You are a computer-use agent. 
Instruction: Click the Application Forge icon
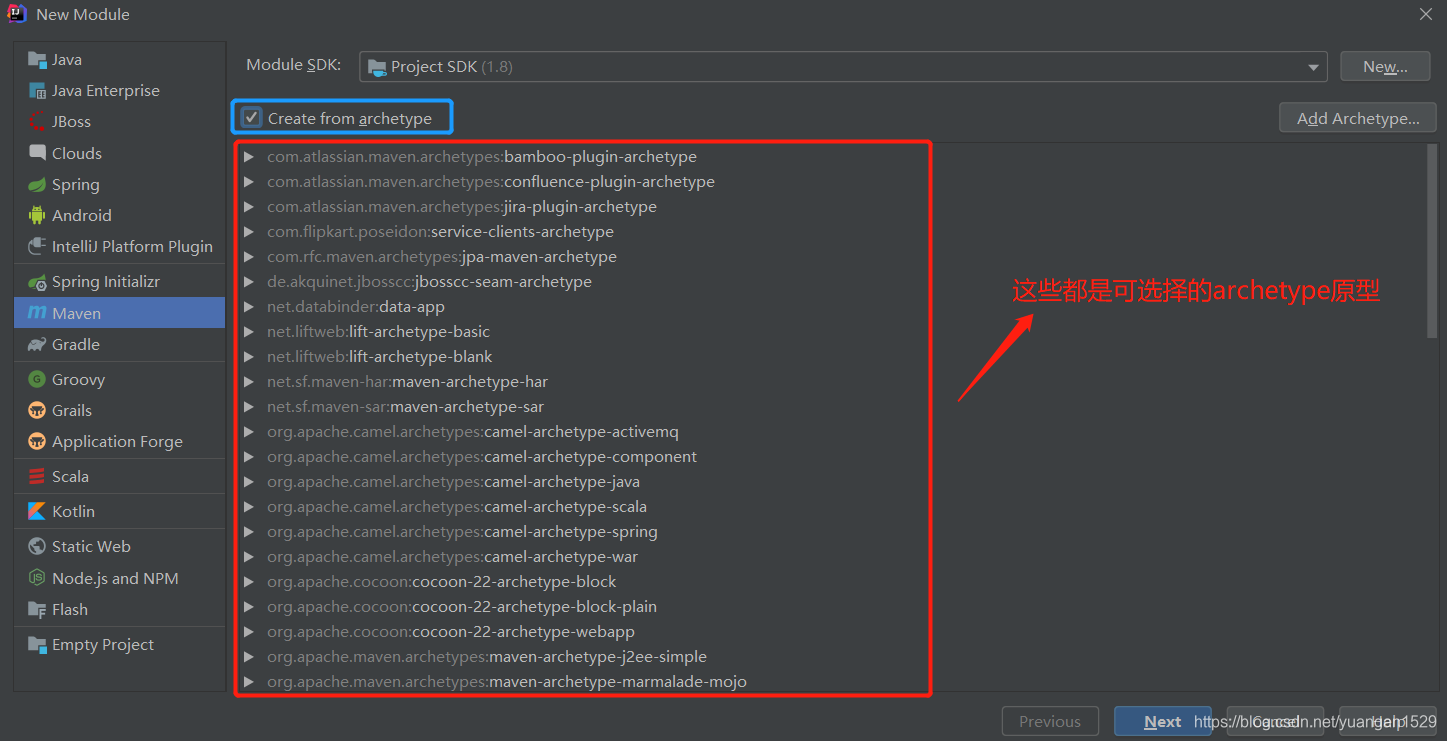click(37, 441)
